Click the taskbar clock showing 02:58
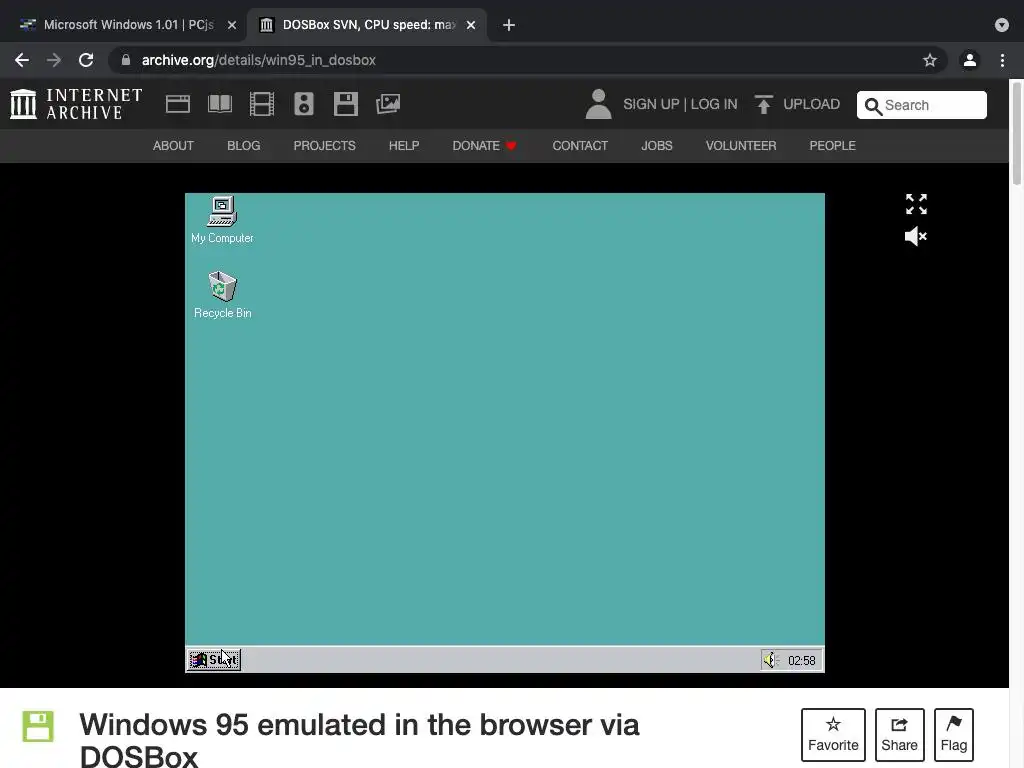The width and height of the screenshot is (1024, 768). point(801,660)
